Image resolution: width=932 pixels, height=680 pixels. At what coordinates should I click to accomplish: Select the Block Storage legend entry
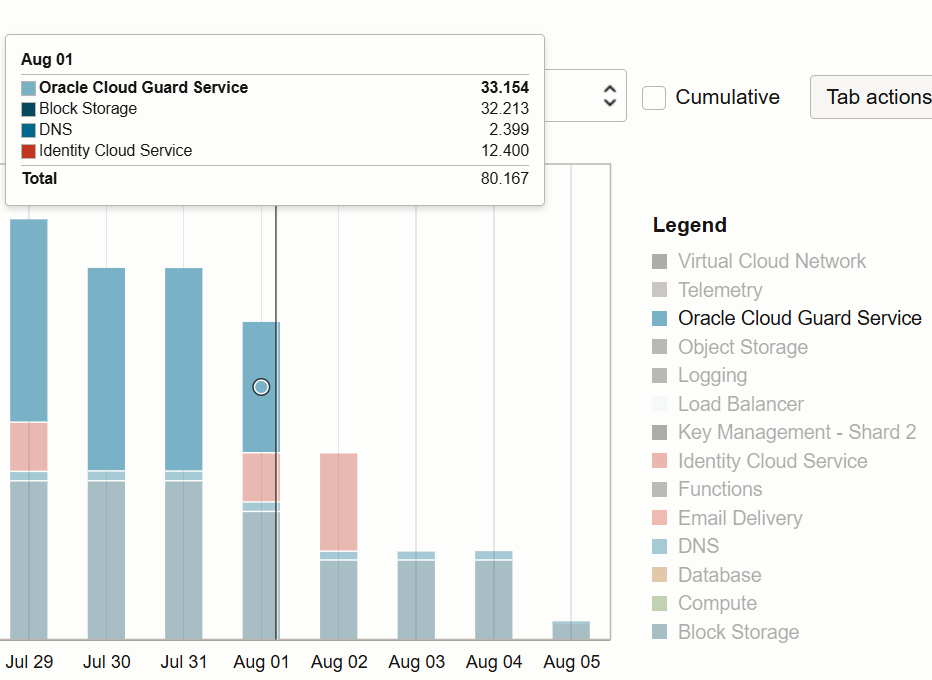(726, 632)
